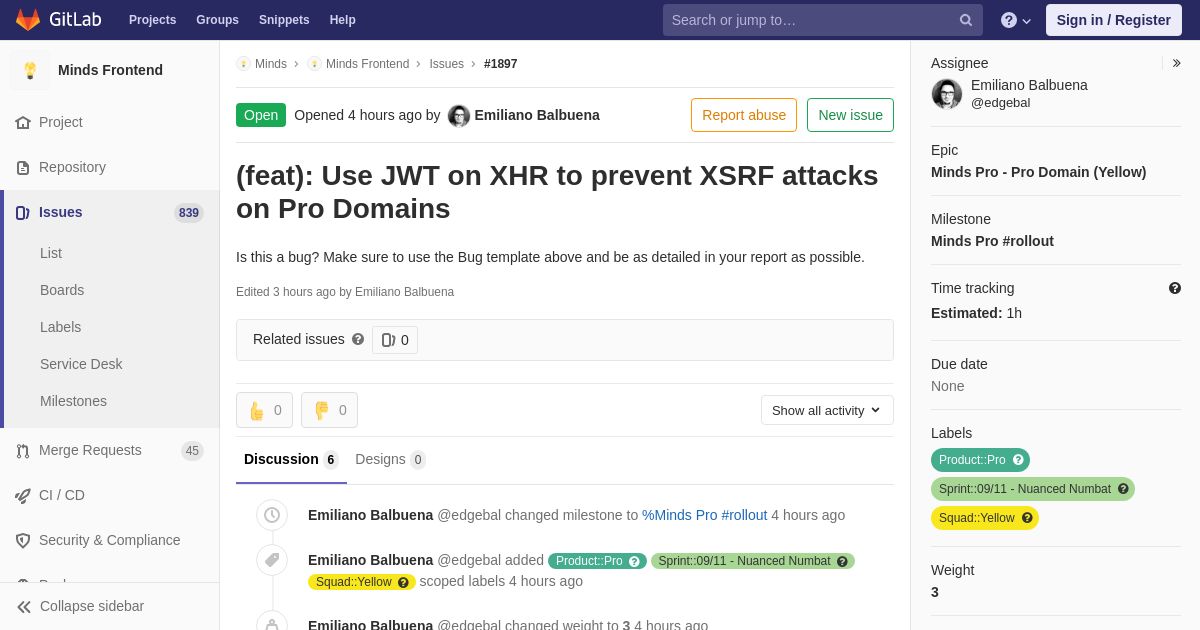Click the CI / CD rocket icon
The width and height of the screenshot is (1200, 630).
tap(23, 495)
